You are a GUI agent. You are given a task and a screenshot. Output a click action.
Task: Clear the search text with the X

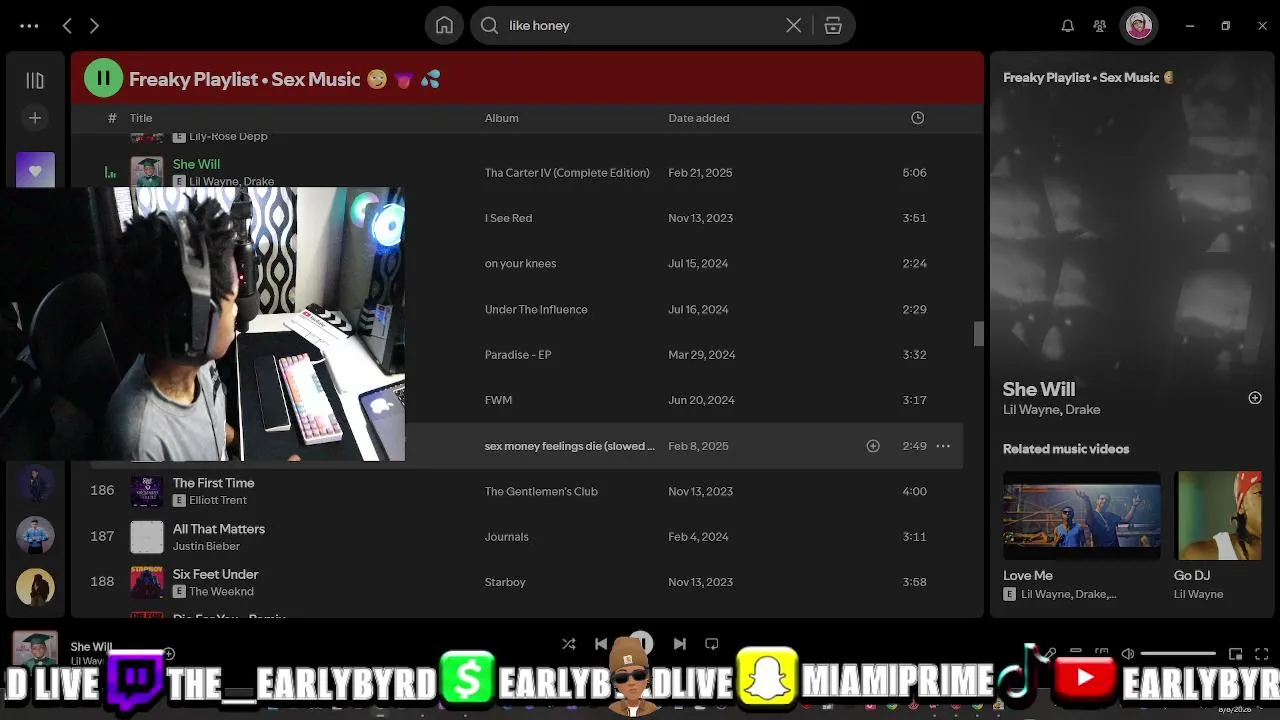coord(793,26)
